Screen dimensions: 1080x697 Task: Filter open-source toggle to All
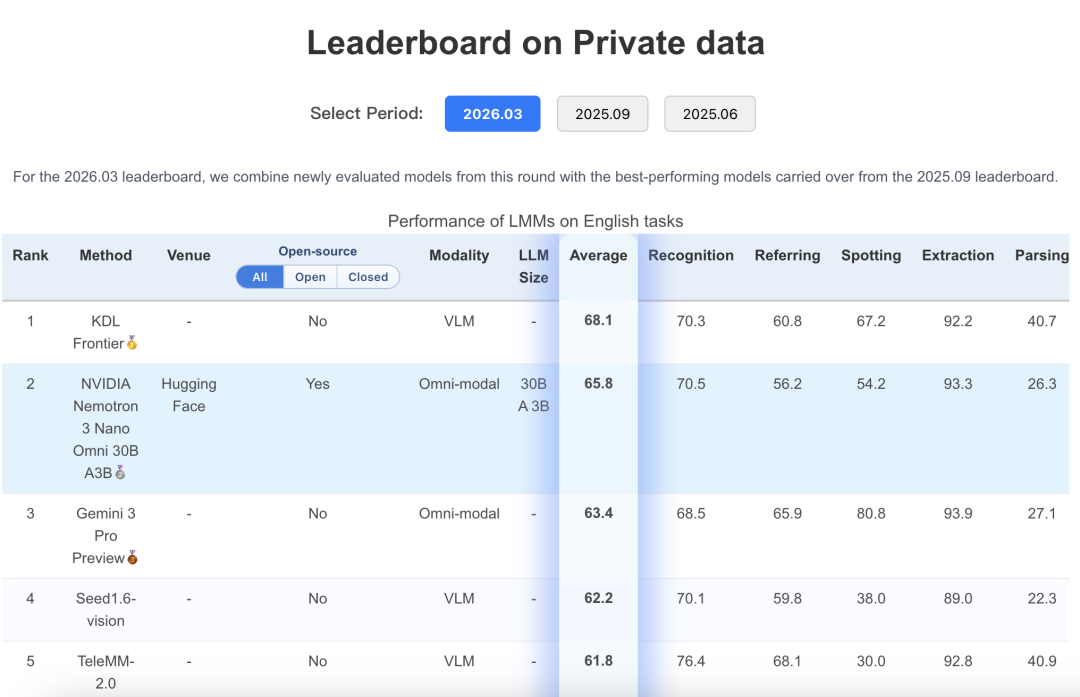(260, 277)
